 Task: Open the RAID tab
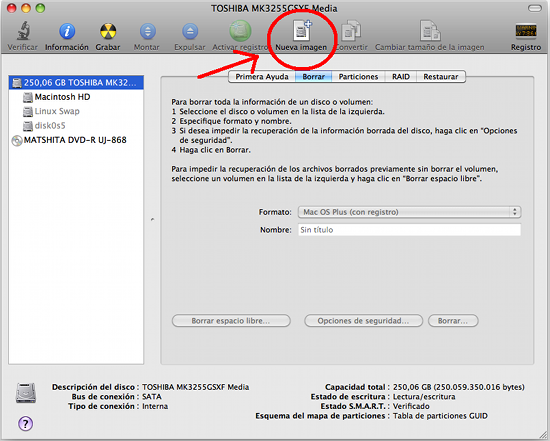[x=401, y=76]
